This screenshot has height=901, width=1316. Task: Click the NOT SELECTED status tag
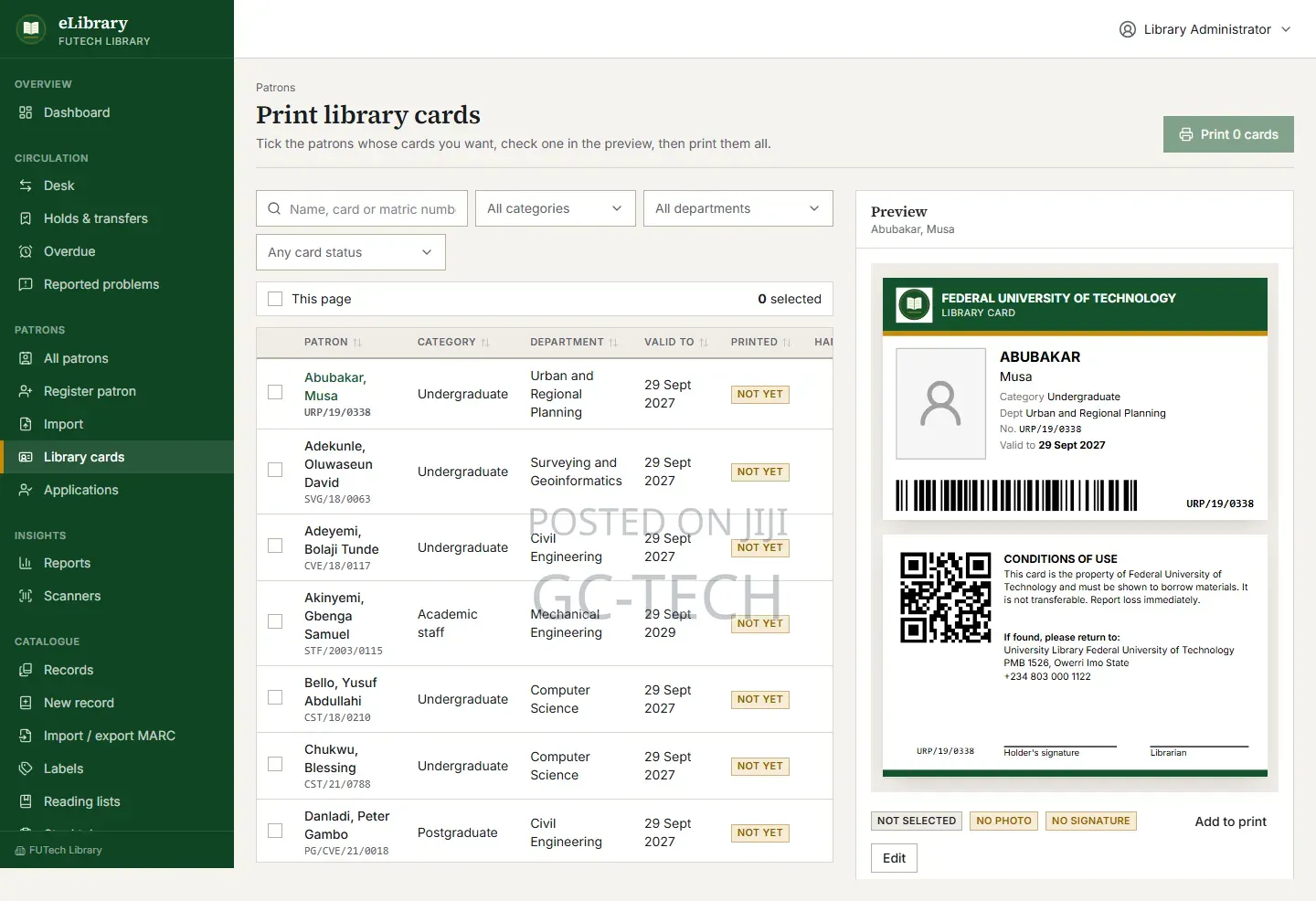917,821
